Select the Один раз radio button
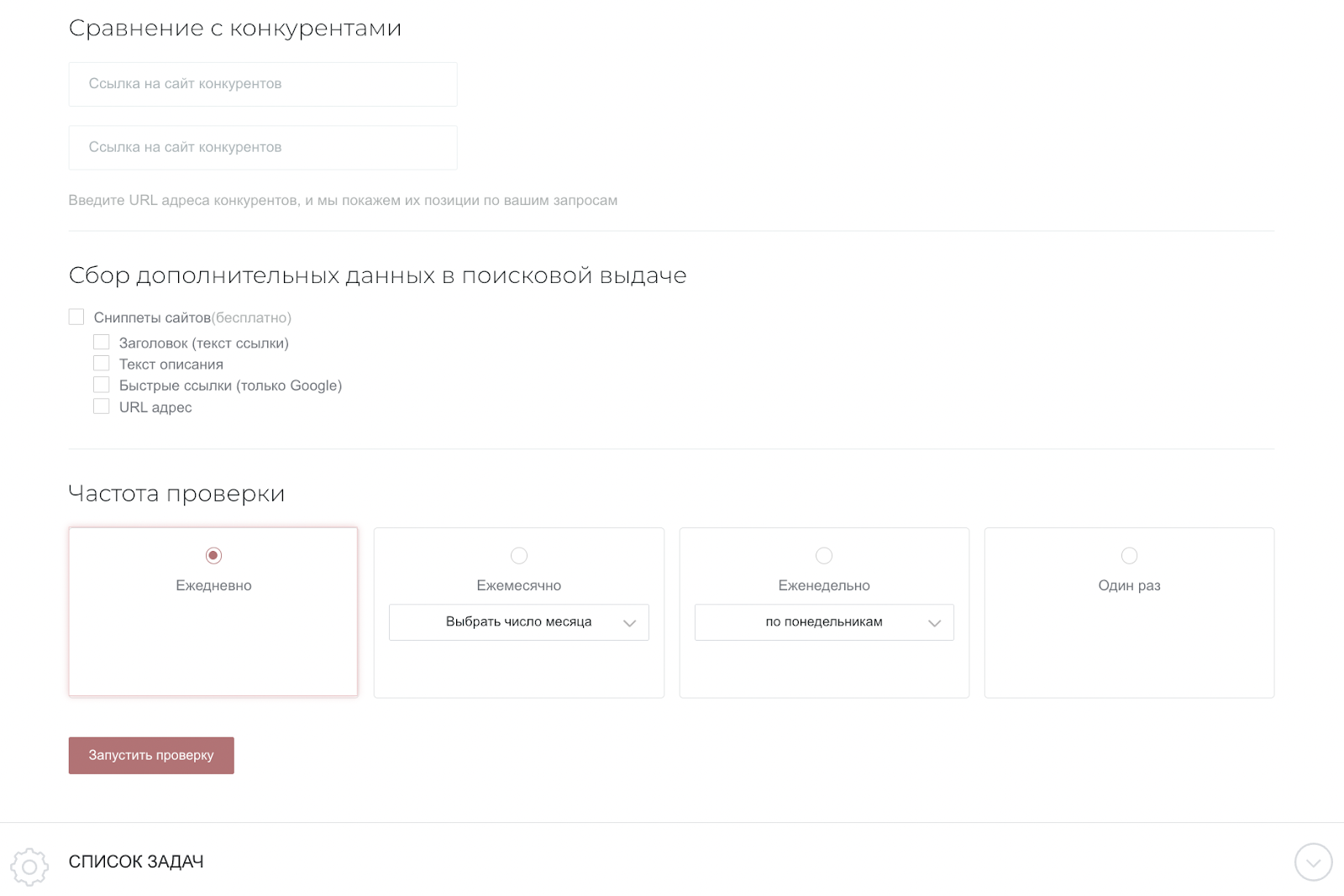 coord(1130,555)
